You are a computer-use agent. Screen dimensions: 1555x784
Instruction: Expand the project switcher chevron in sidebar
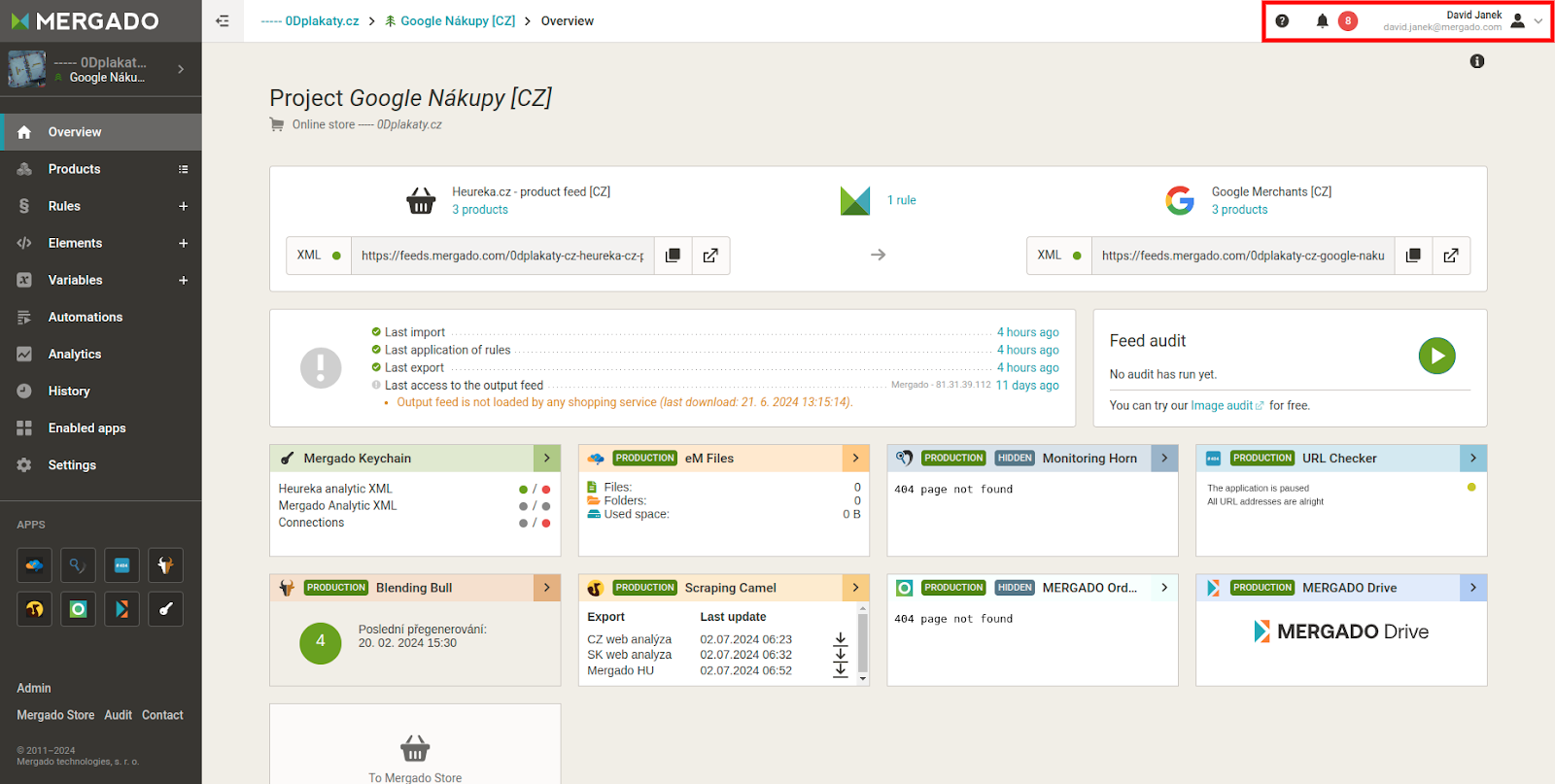pyautogui.click(x=181, y=69)
